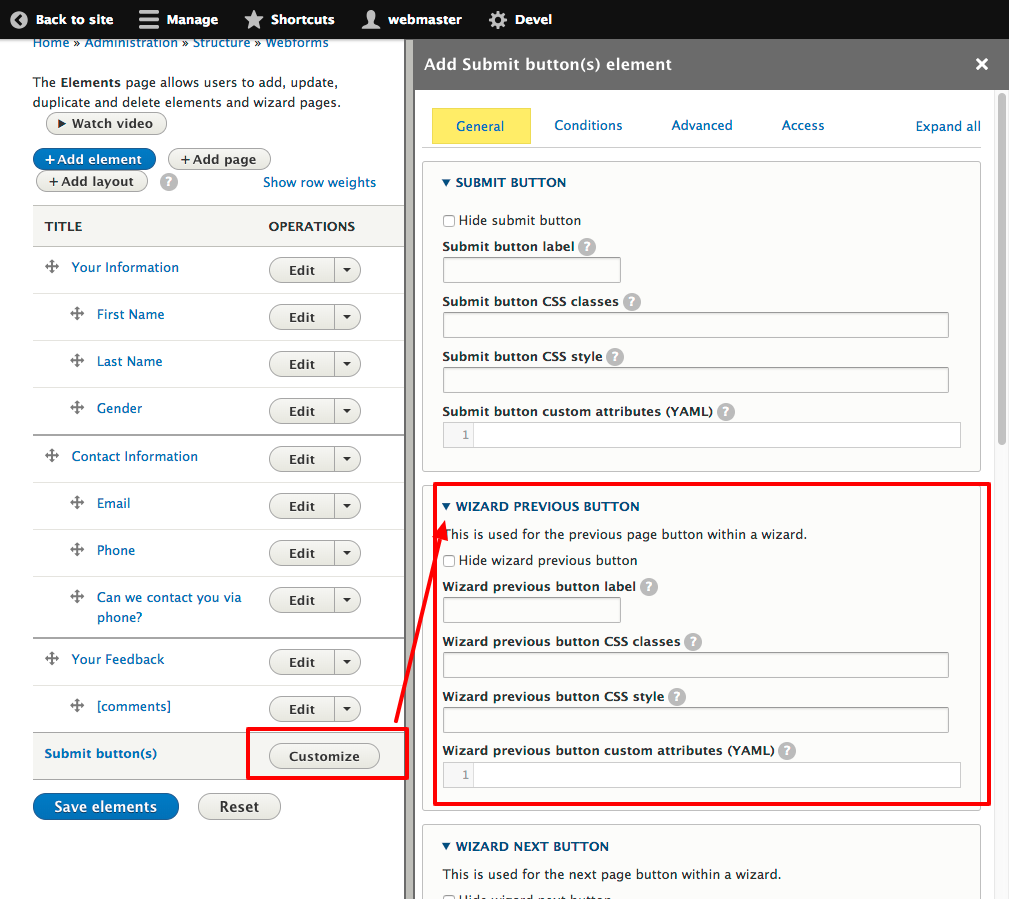
Task: Click the Devel gear icon in toolbar
Action: (x=497, y=19)
